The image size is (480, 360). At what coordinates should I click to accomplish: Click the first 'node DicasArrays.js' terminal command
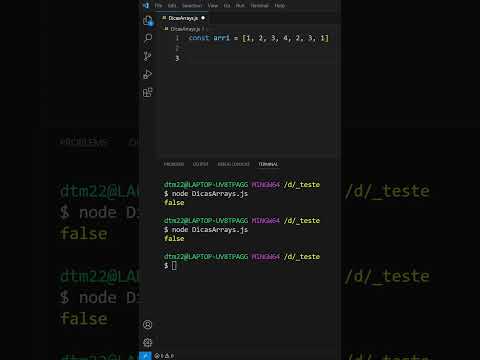pyautogui.click(x=210, y=194)
